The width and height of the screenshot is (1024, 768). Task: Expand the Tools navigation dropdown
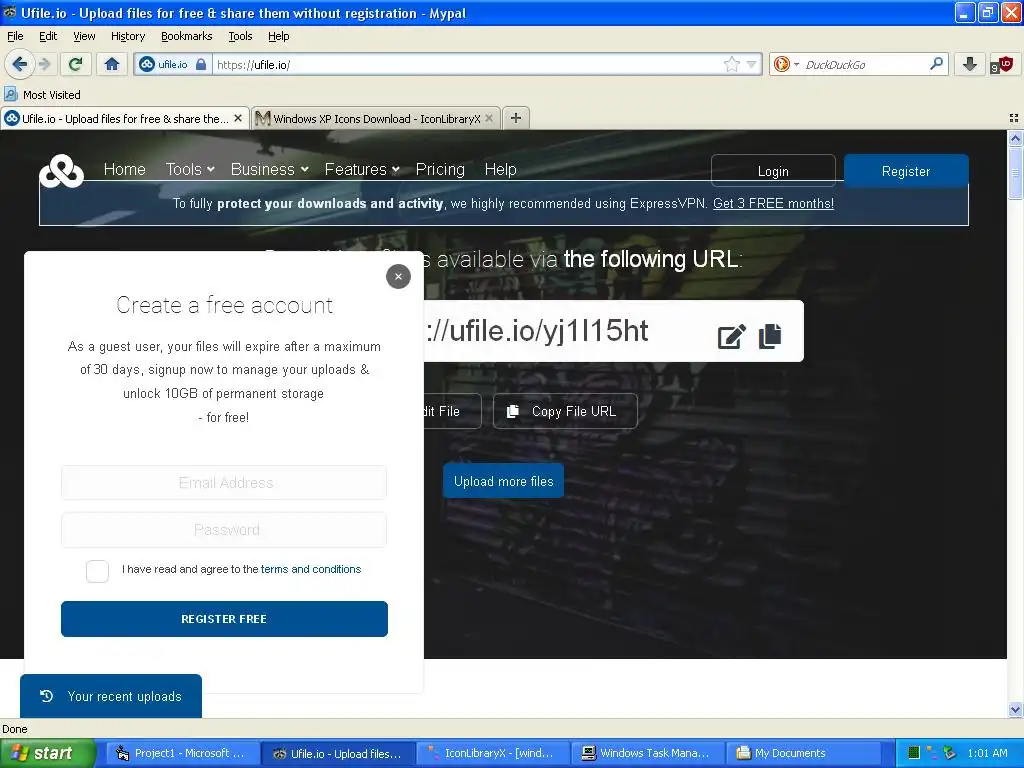pyautogui.click(x=190, y=169)
